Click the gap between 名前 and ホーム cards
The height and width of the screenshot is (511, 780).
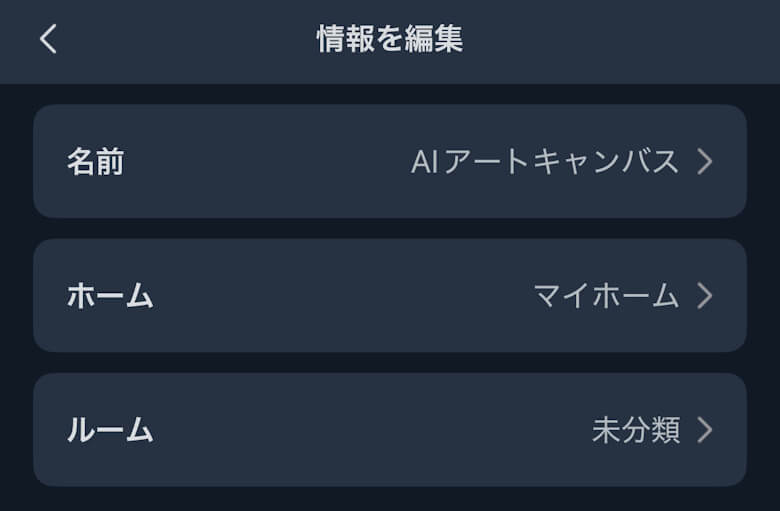click(x=390, y=228)
